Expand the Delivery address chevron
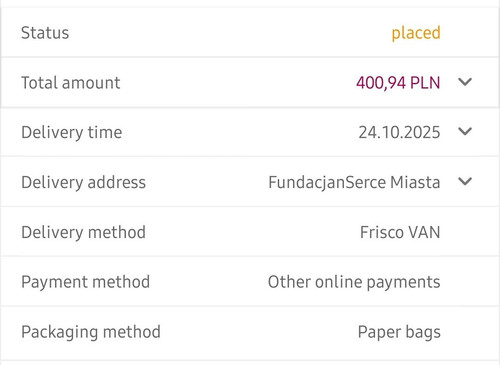Screen dimensions: 500x365 pyautogui.click(x=465, y=181)
